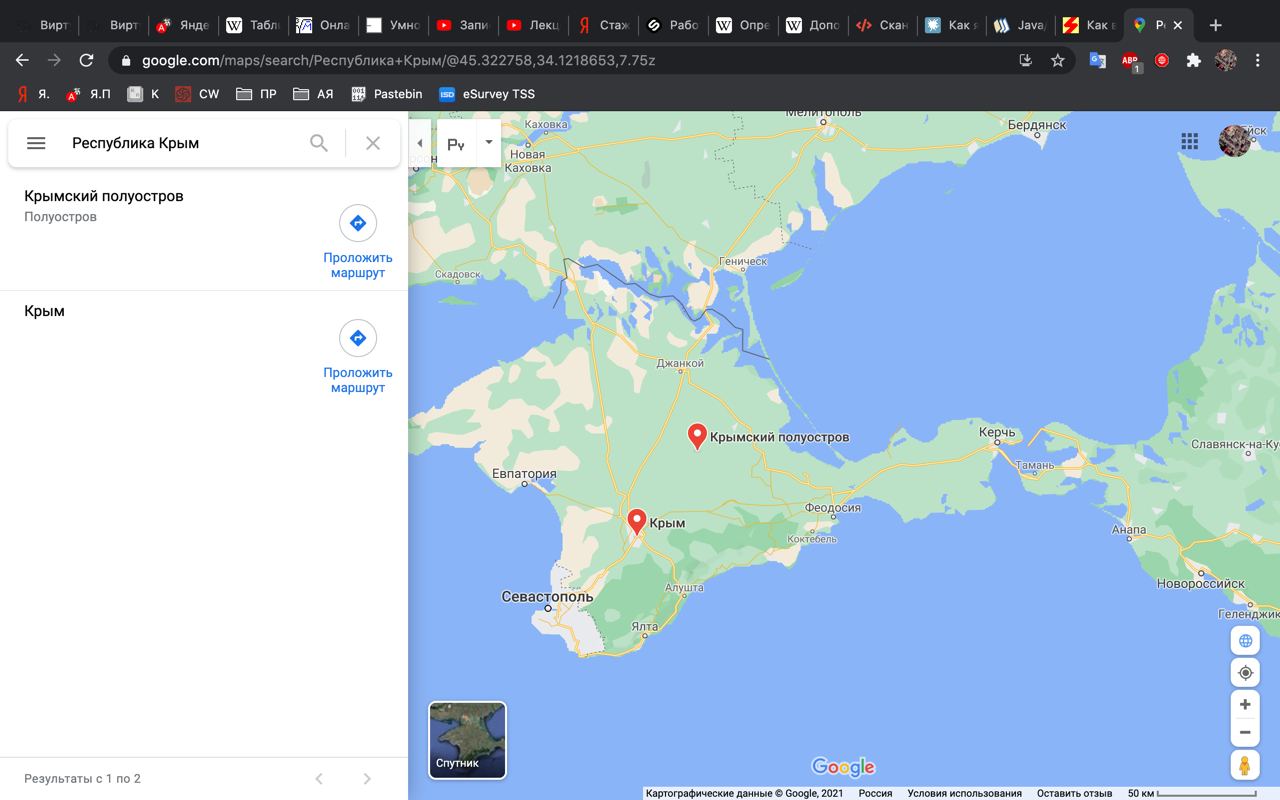Switch to the Янде browser tab
The image size is (1280, 800).
pos(184,25)
